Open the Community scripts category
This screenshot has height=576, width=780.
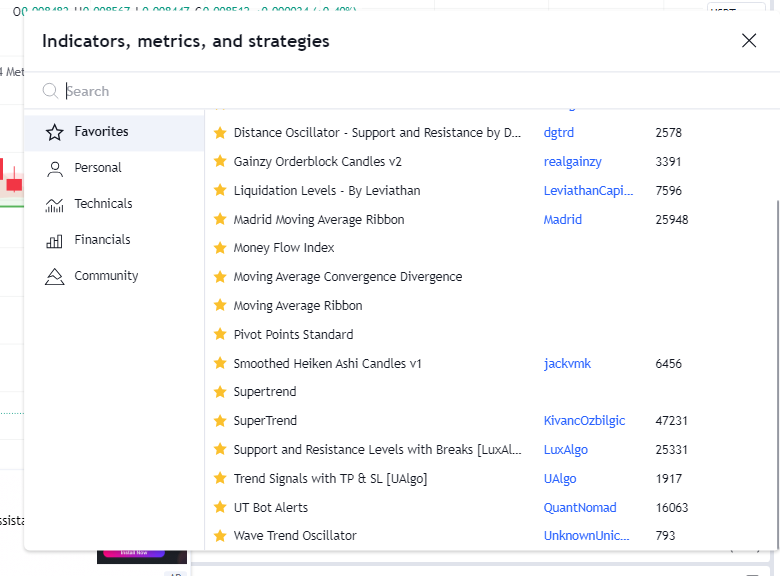tap(114, 276)
